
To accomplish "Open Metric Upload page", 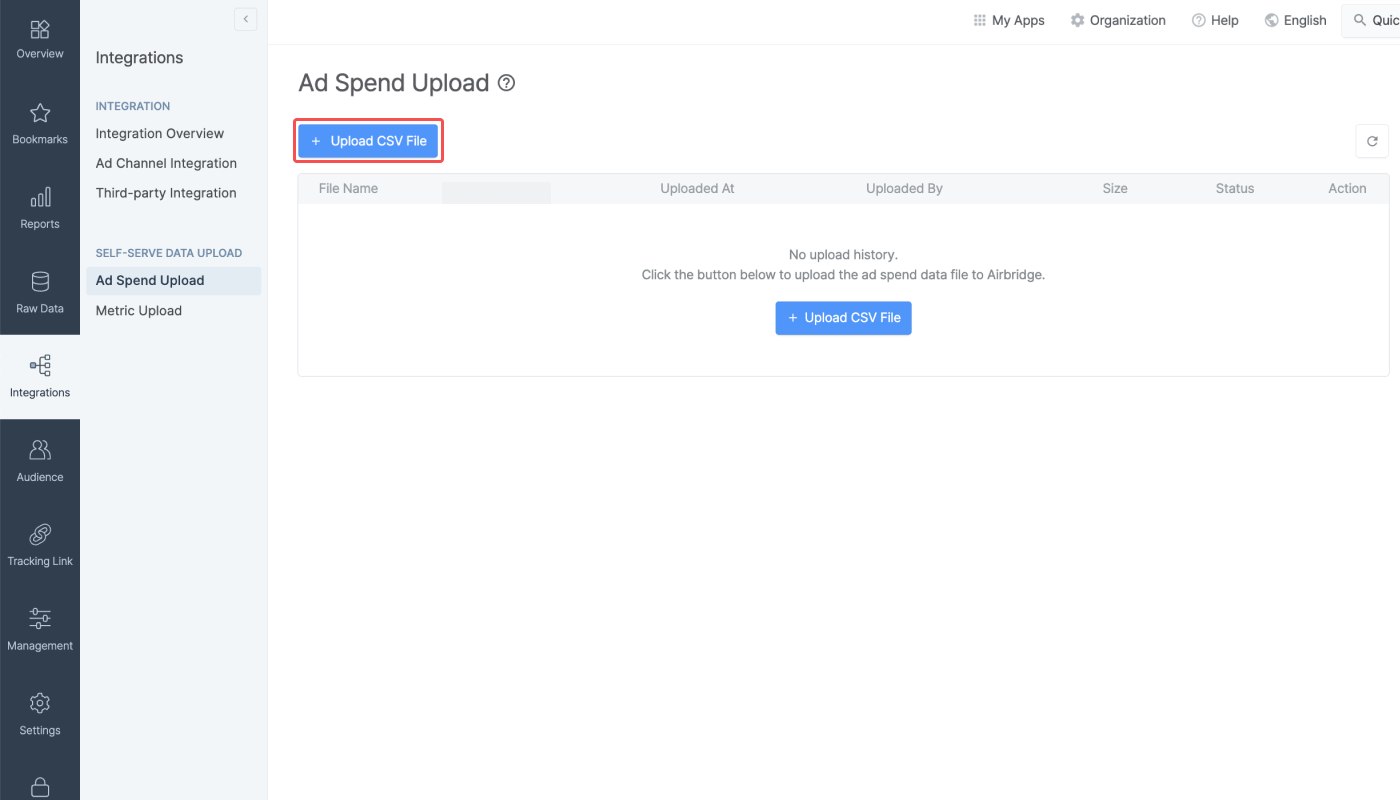I will coord(139,311).
